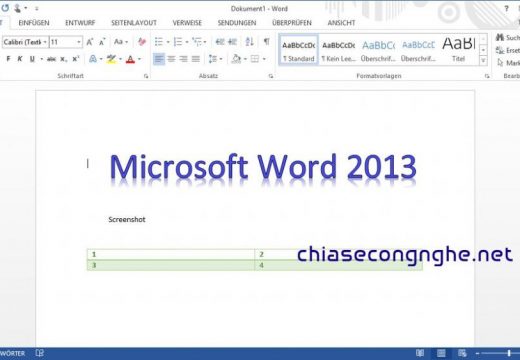This screenshot has height=360, width=520.
Task: Click the zoom out minus button
Action: coord(477,353)
